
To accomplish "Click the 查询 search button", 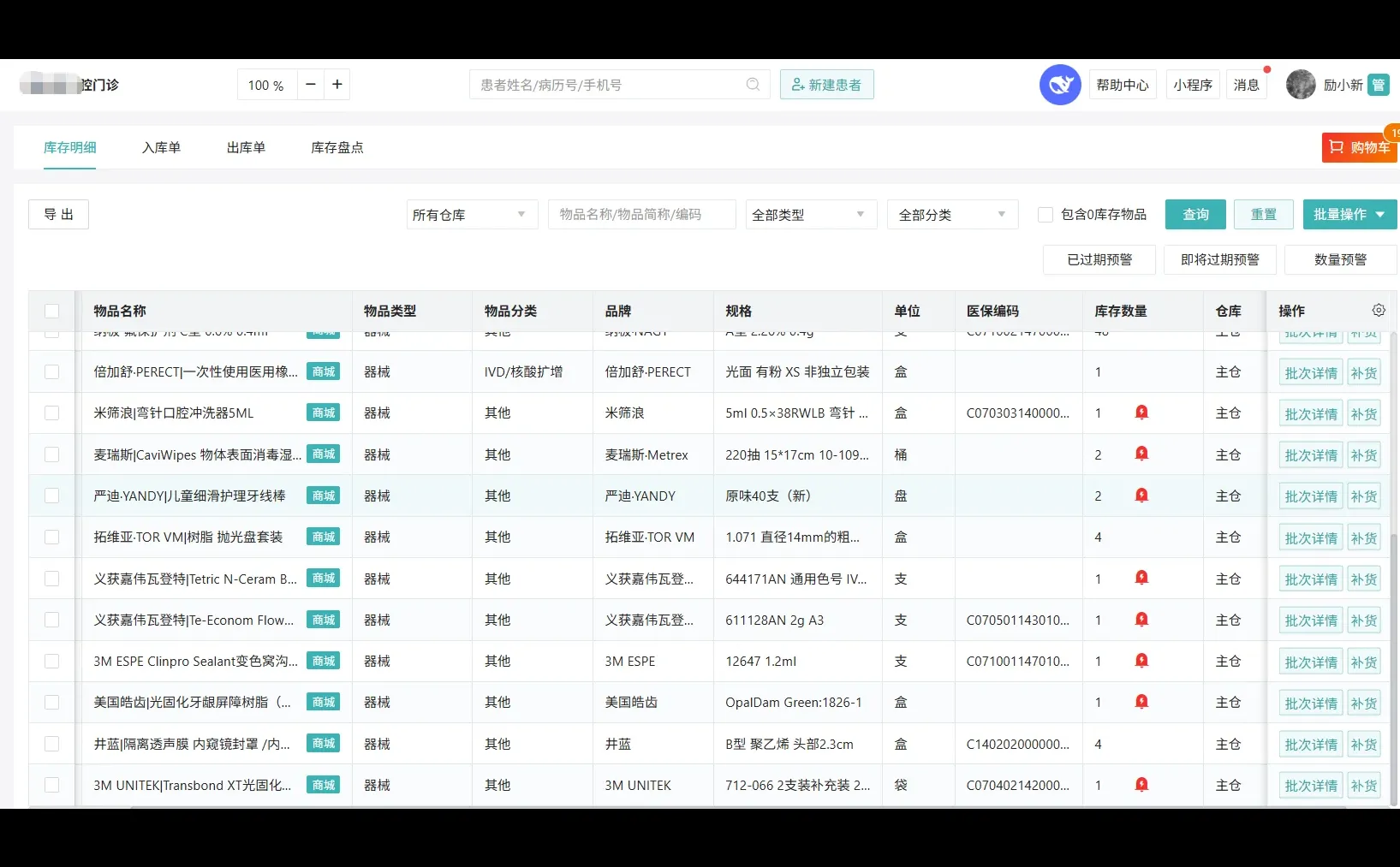I will coord(1194,214).
